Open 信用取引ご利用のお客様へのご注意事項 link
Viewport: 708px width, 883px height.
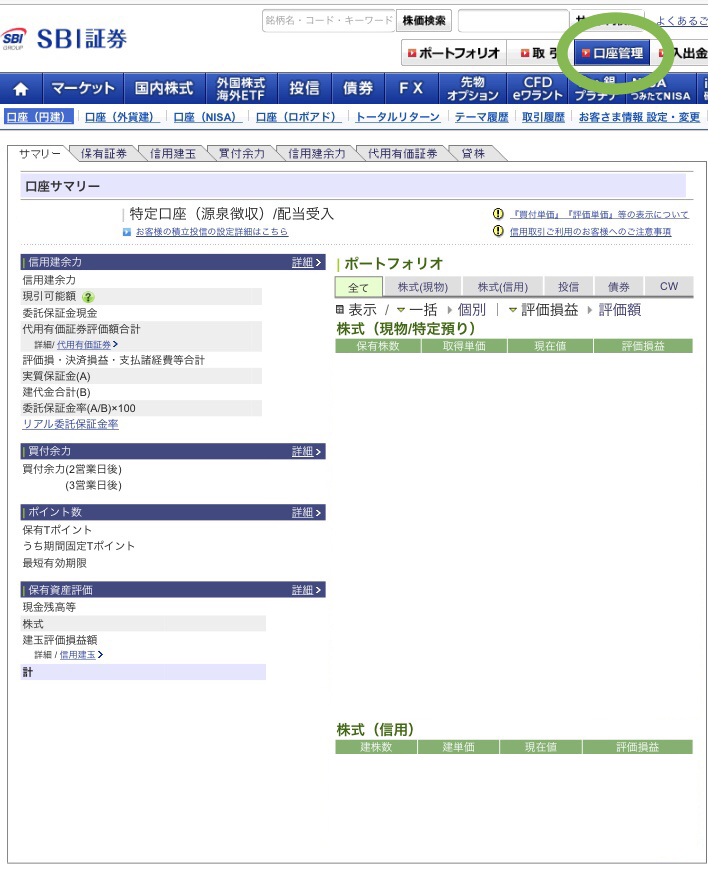(x=590, y=231)
